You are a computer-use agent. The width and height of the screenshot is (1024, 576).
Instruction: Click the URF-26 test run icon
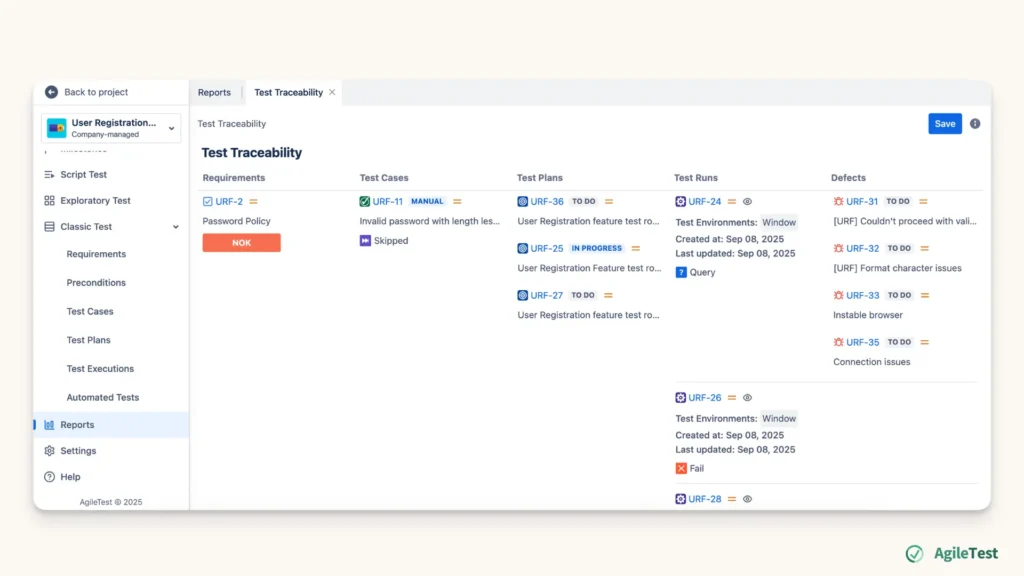point(680,398)
